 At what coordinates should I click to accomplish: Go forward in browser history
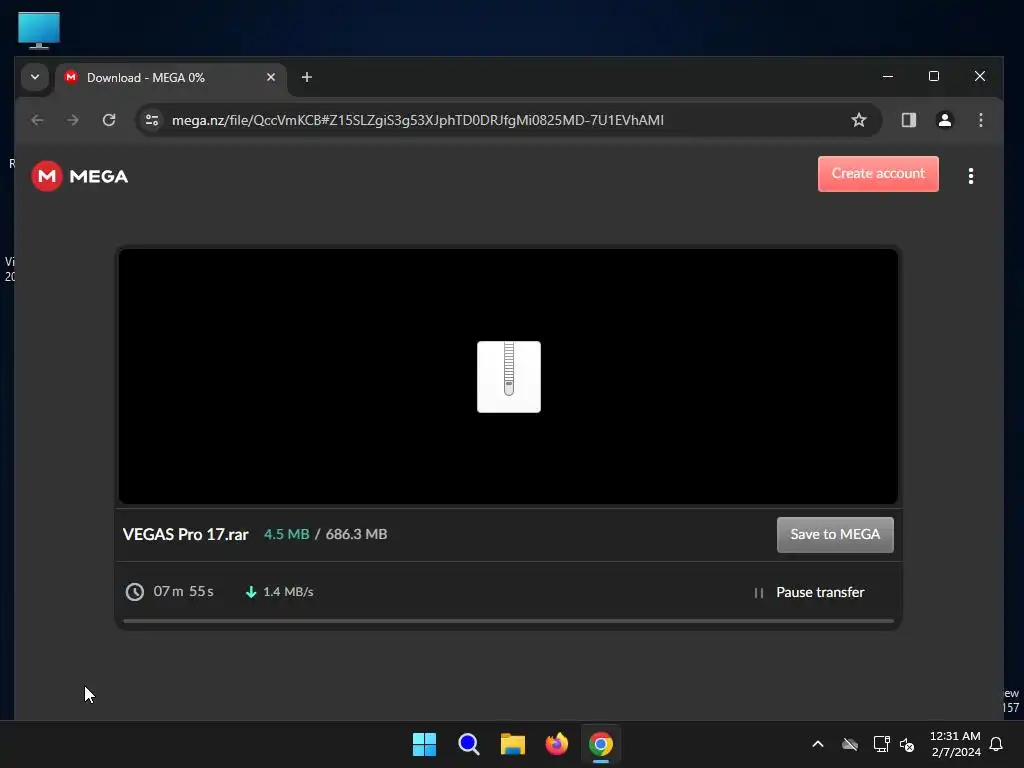[73, 120]
